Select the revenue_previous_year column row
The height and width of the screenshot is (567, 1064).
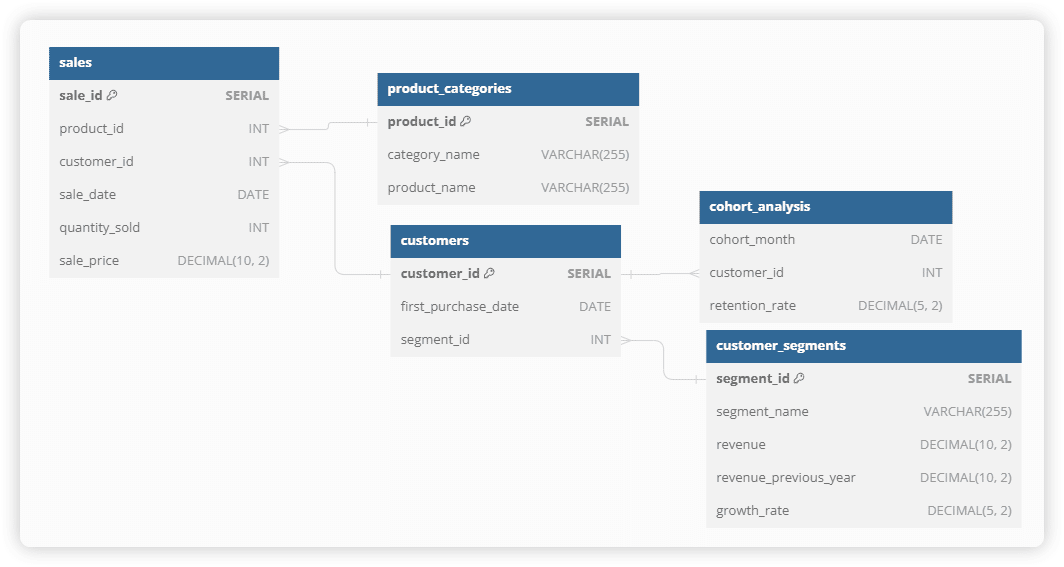click(x=864, y=477)
